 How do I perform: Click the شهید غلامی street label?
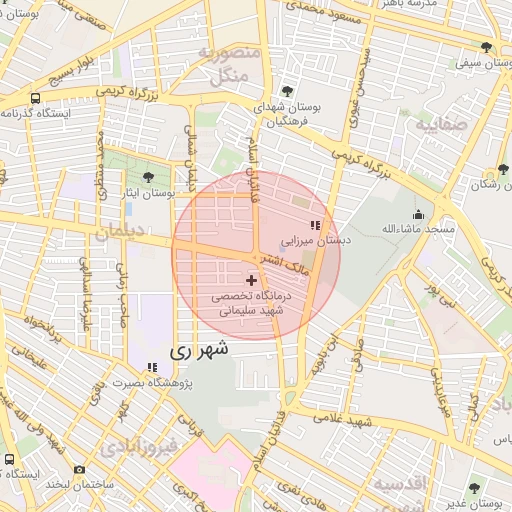click(x=342, y=420)
